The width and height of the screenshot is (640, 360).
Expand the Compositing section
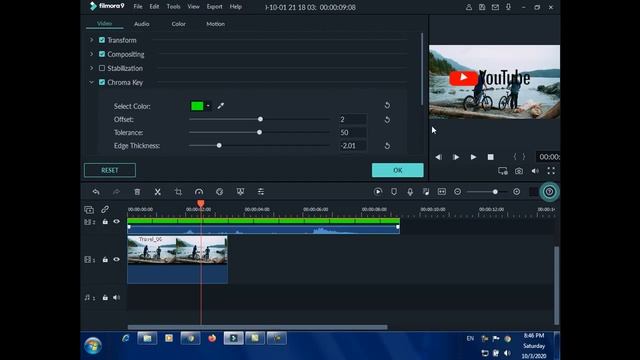[91, 54]
